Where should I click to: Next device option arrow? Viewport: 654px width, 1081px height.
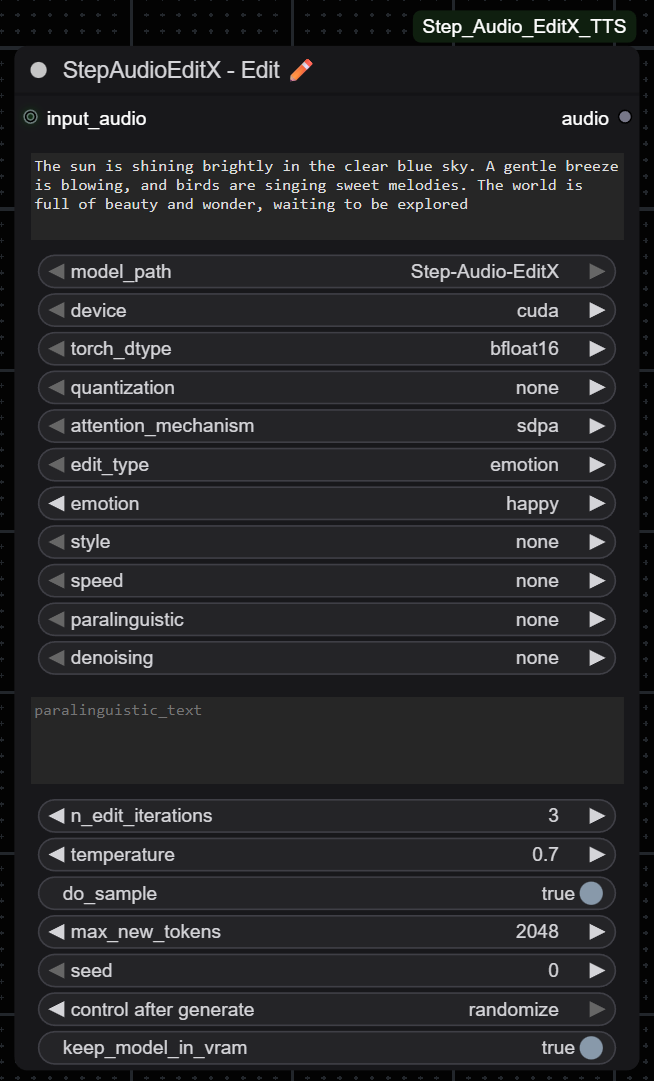point(597,310)
